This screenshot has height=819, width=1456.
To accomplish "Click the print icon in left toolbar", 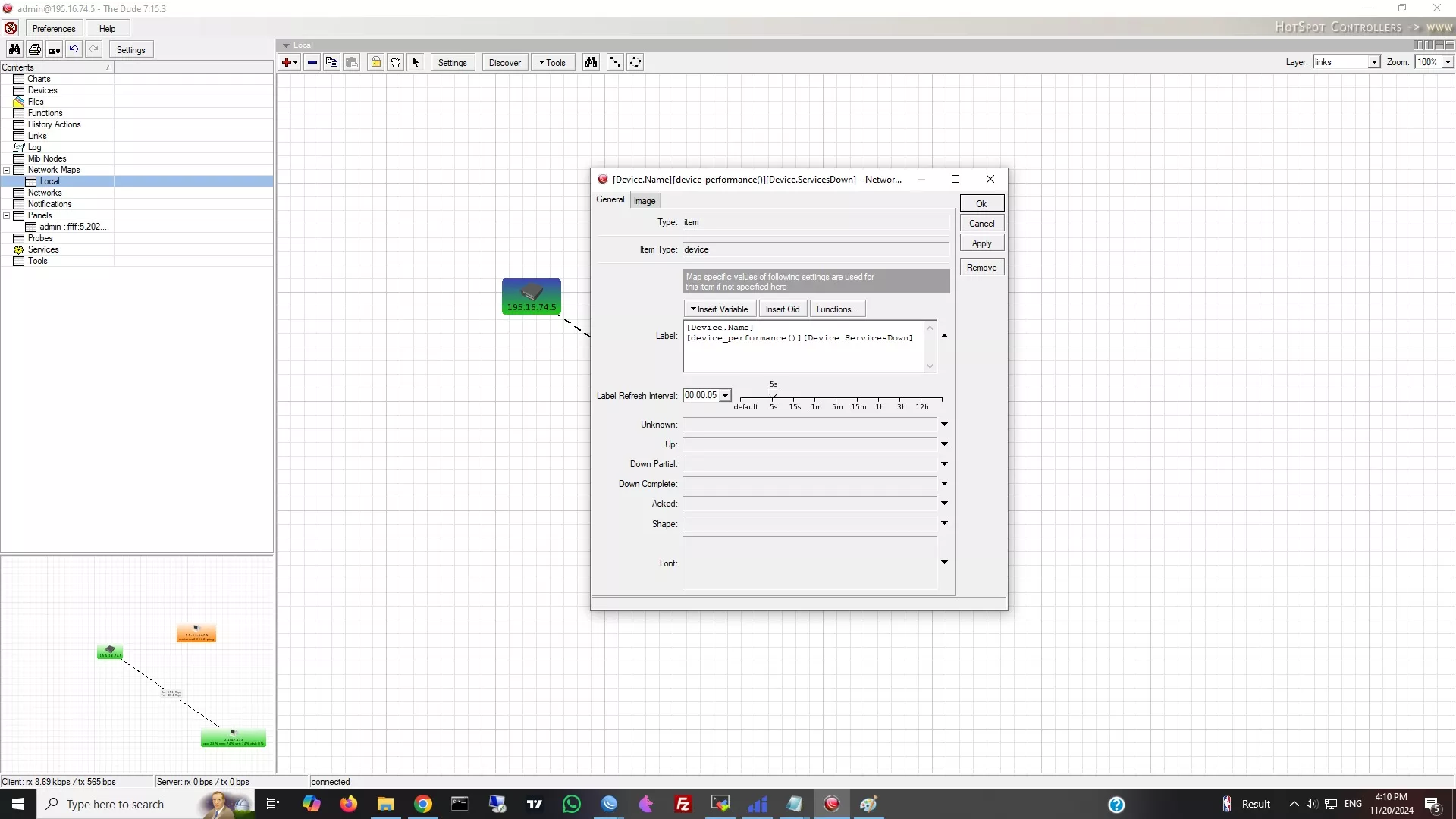I will (34, 49).
